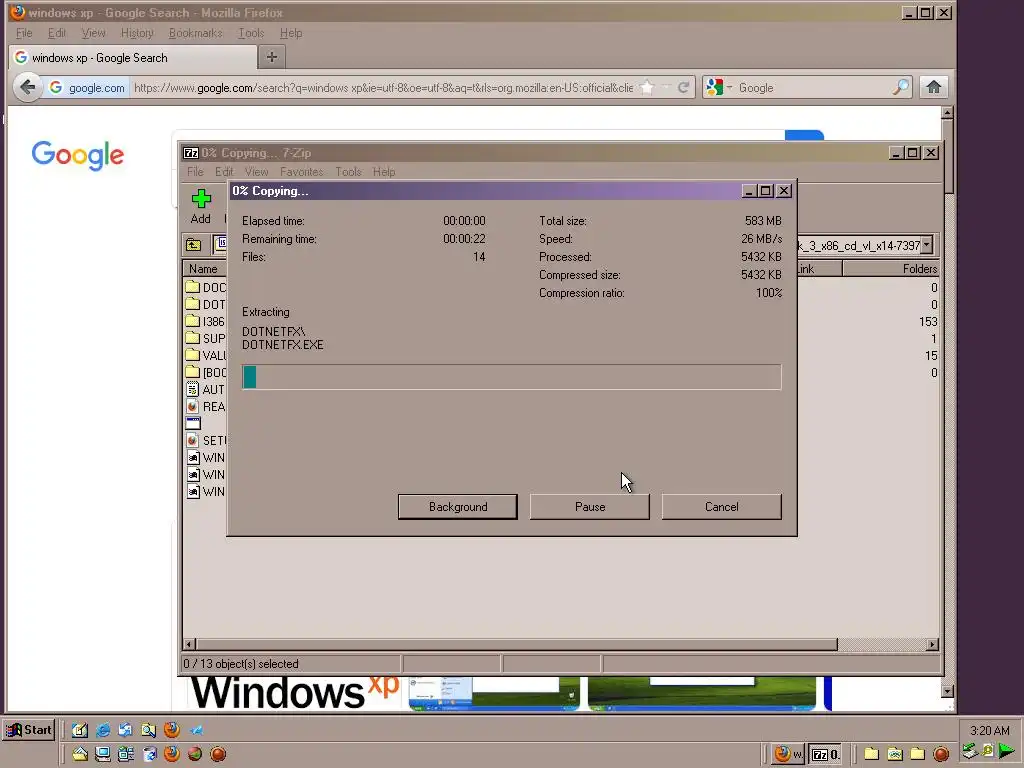Click Internet Explorer quick launch icon
The image size is (1024, 768).
click(x=103, y=729)
